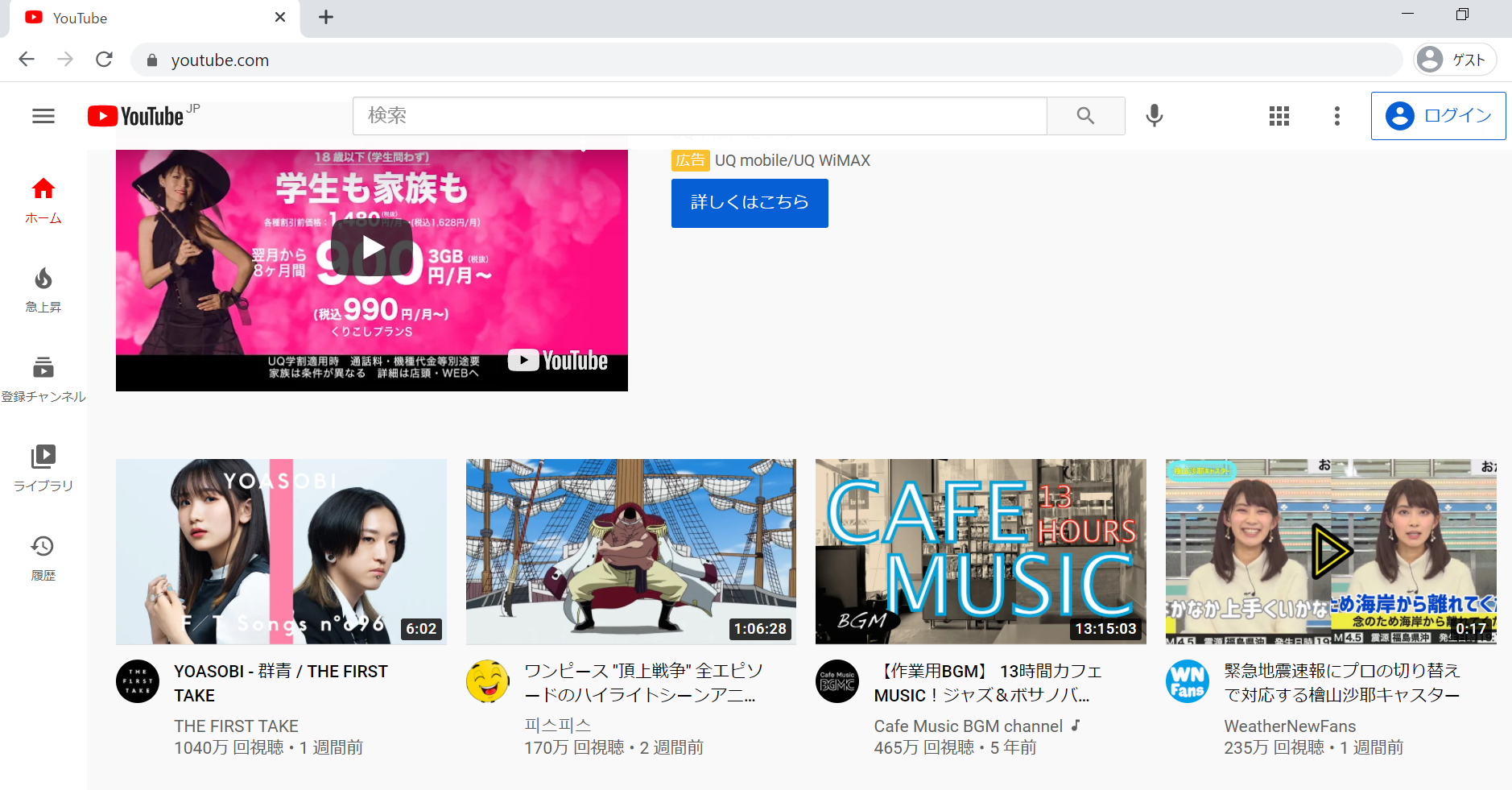
Task: Open 登録チャンネル from the sidebar
Action: coord(43,377)
